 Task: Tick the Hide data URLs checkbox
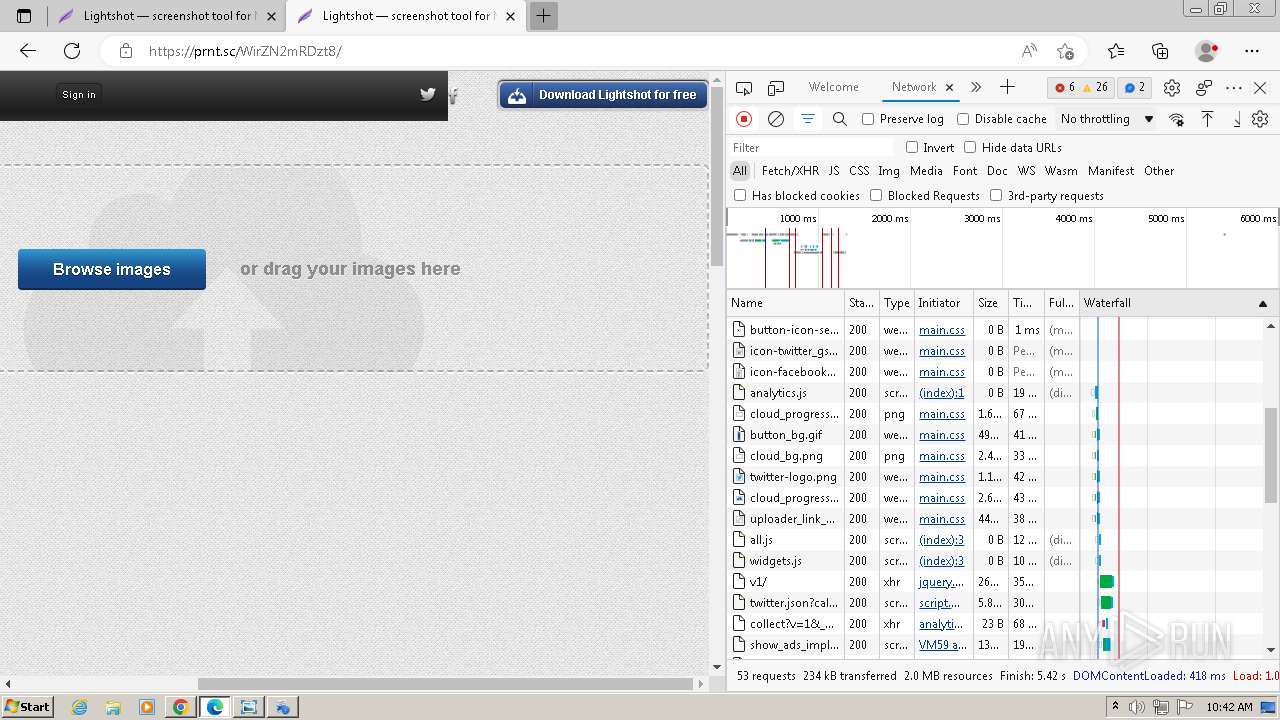[970, 147]
